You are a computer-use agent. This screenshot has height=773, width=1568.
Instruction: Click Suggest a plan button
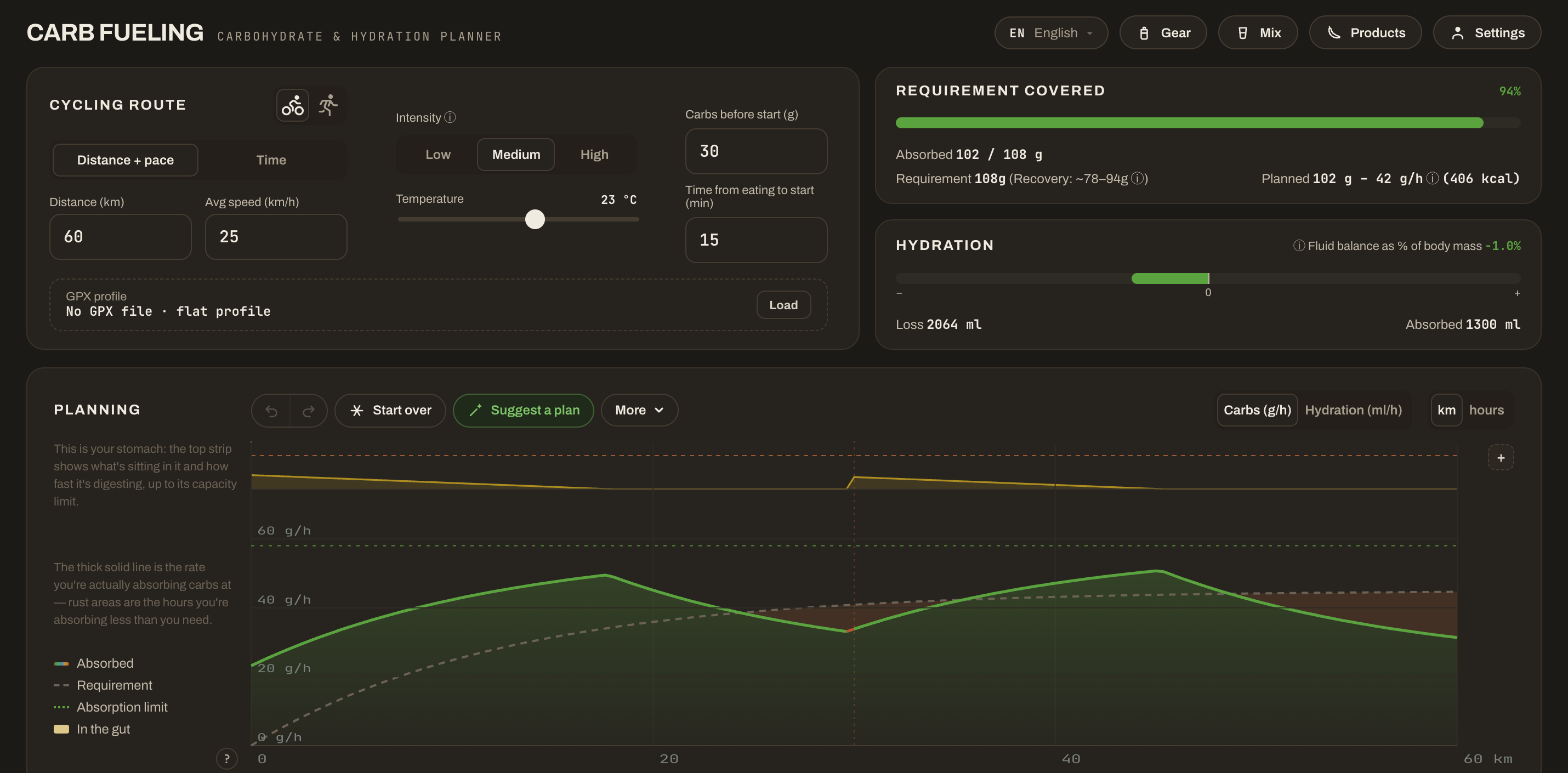tap(524, 410)
